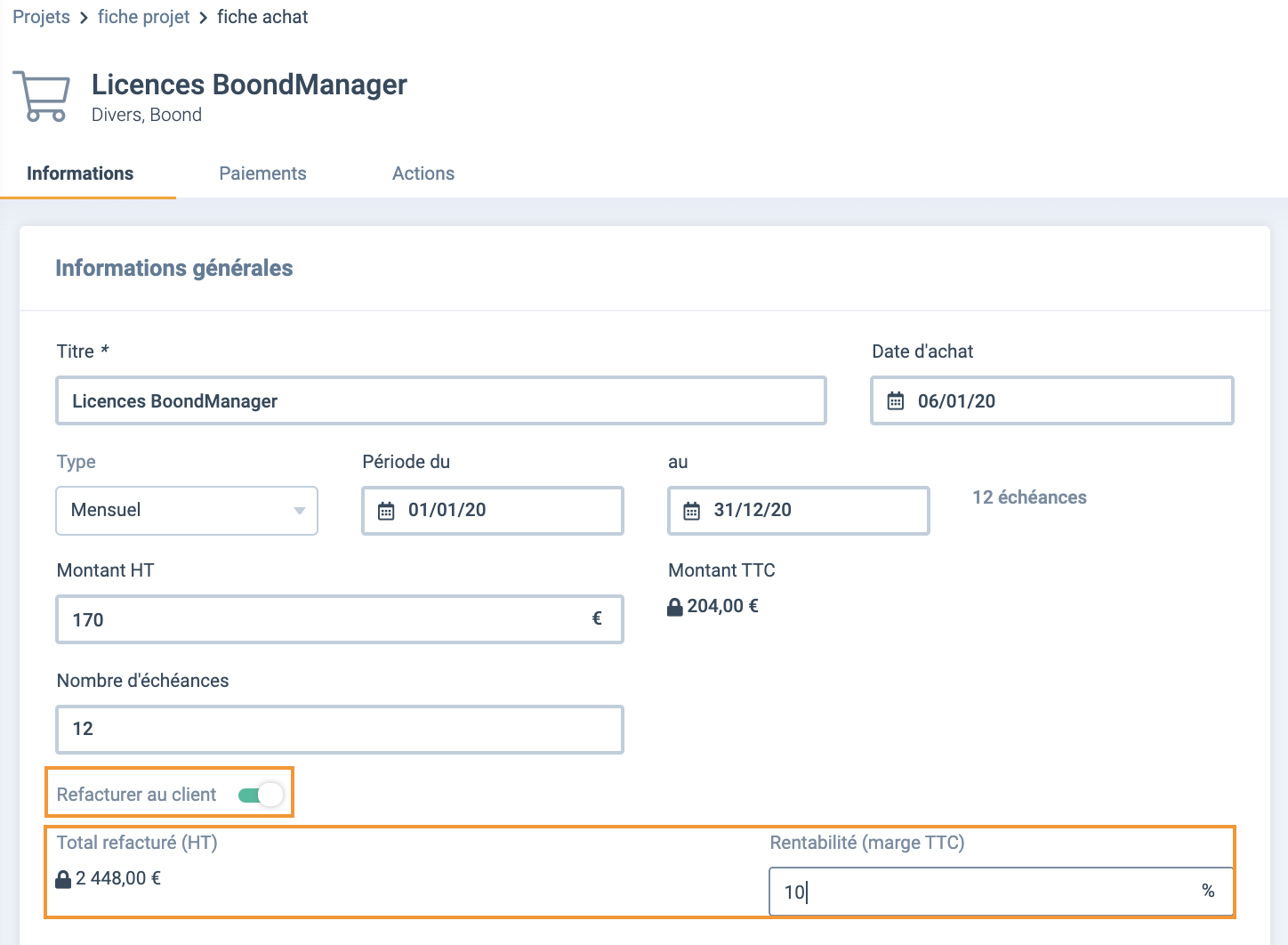Click the Nombre d'échéances field showing 12
1288x945 pixels.
(x=340, y=730)
